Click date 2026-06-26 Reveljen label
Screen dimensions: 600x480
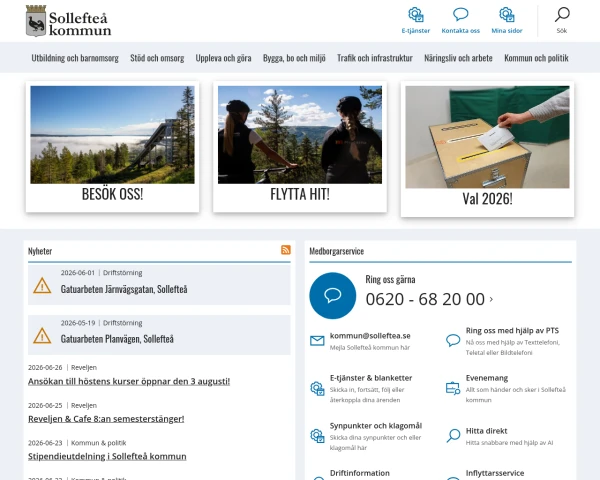(62, 367)
